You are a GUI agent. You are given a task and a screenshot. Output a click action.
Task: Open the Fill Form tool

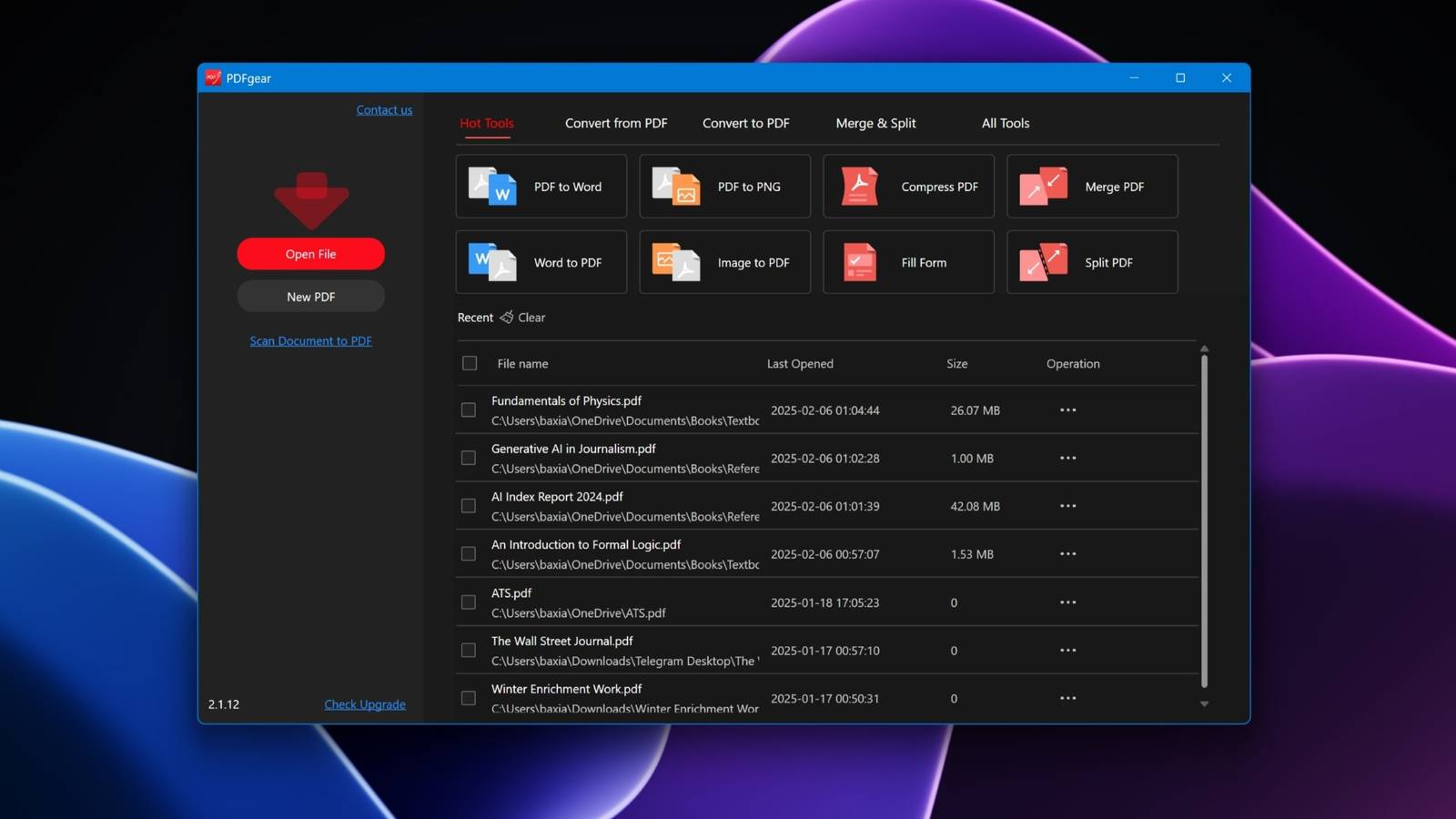(x=908, y=262)
